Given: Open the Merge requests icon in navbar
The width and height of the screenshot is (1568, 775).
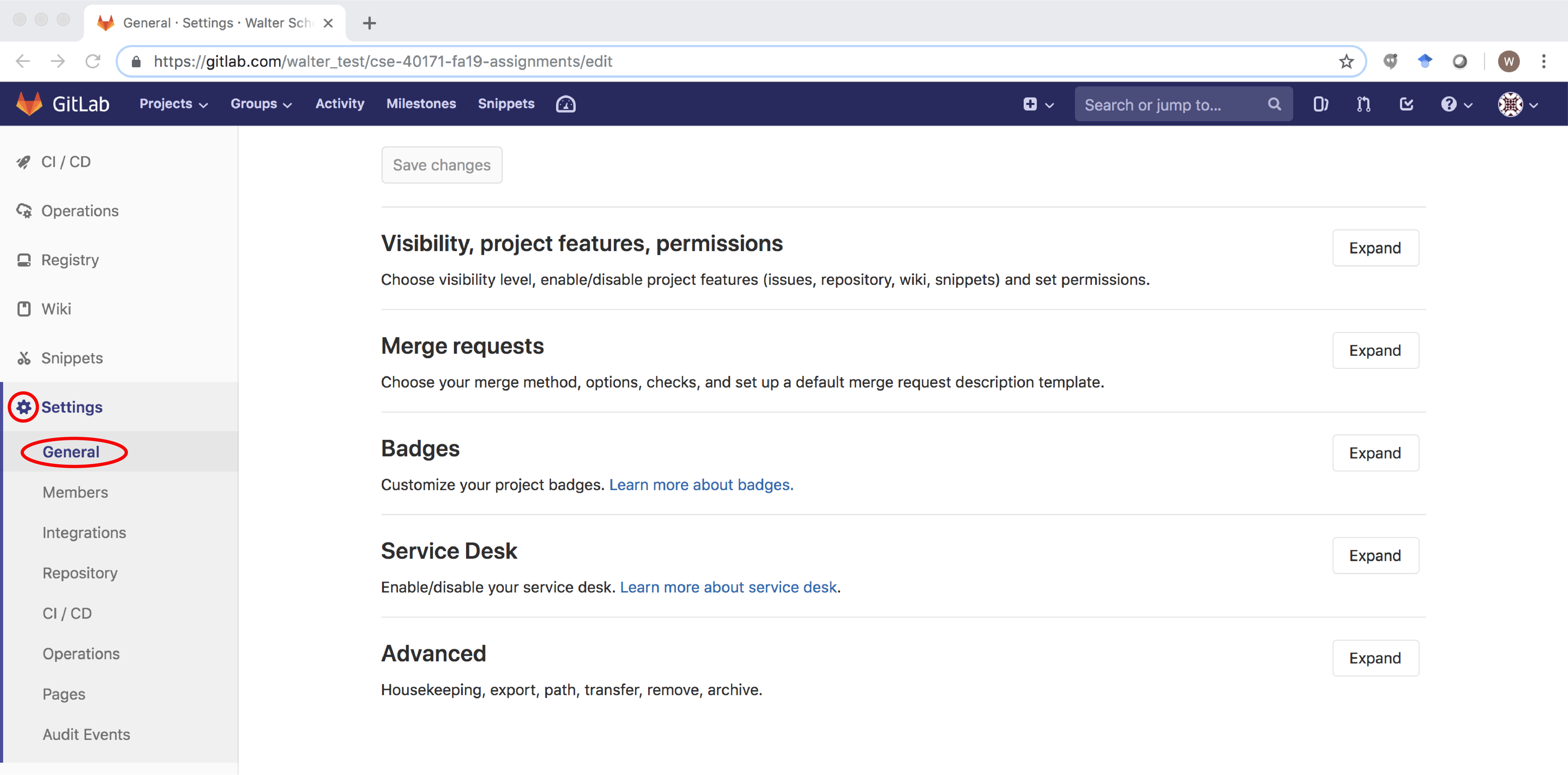Looking at the screenshot, I should click(1363, 104).
